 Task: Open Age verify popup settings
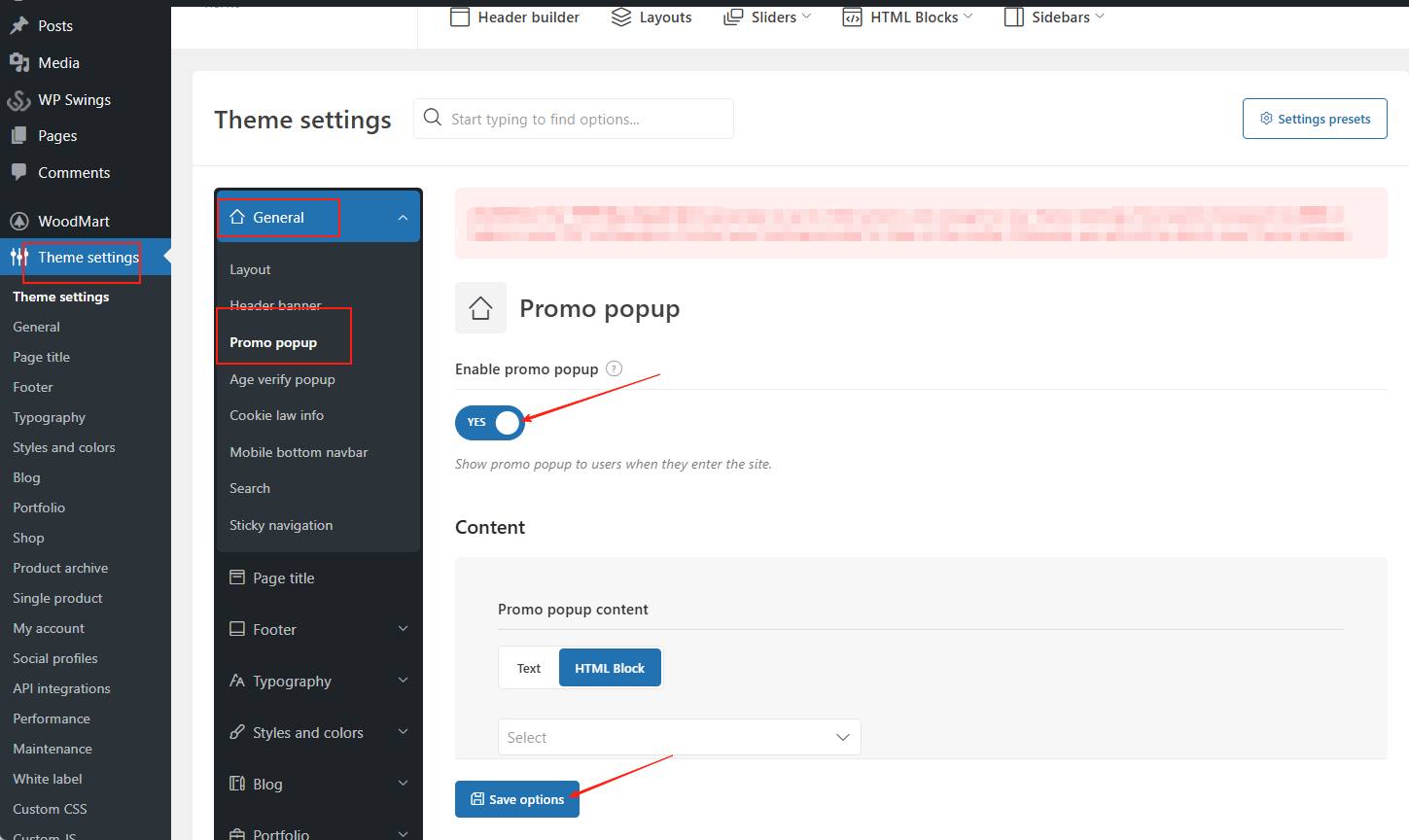282,379
